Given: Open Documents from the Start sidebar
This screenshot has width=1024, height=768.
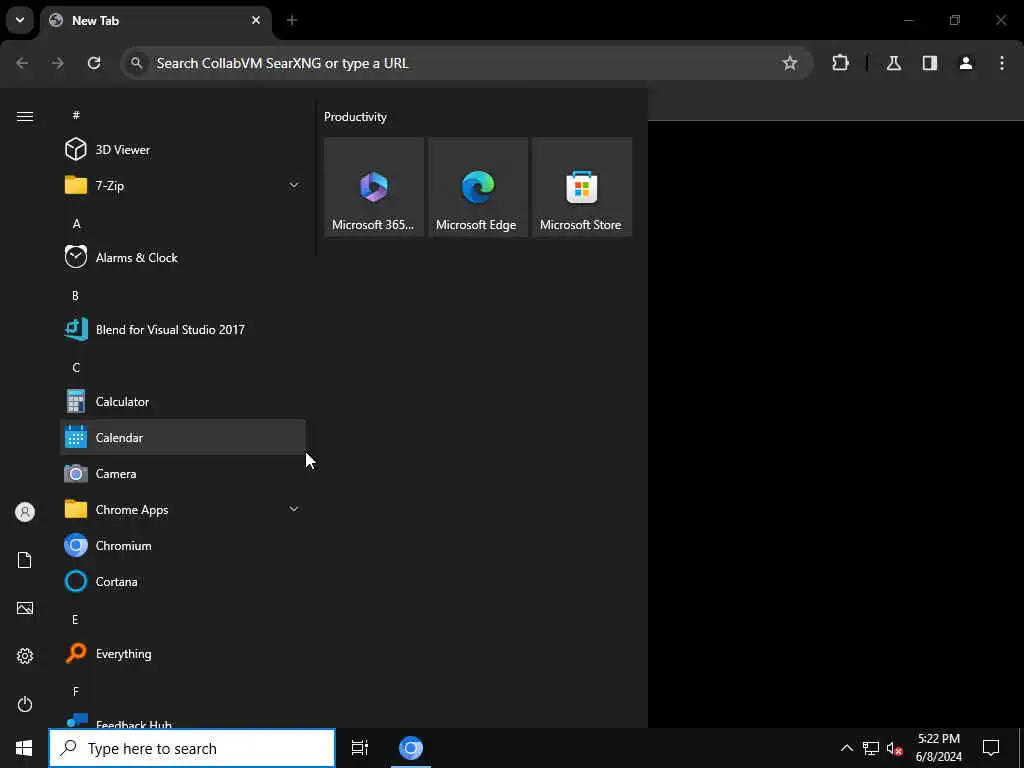Looking at the screenshot, I should pos(25,560).
